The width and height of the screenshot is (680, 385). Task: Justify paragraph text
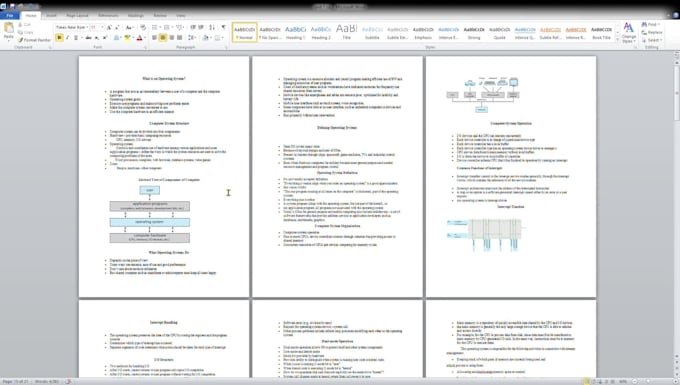pyautogui.click(x=180, y=38)
